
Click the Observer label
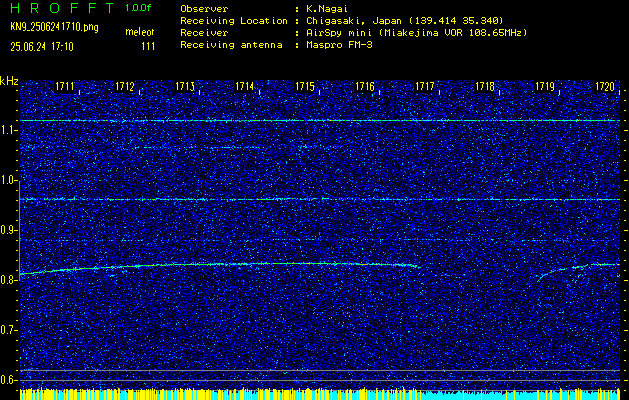click(204, 9)
